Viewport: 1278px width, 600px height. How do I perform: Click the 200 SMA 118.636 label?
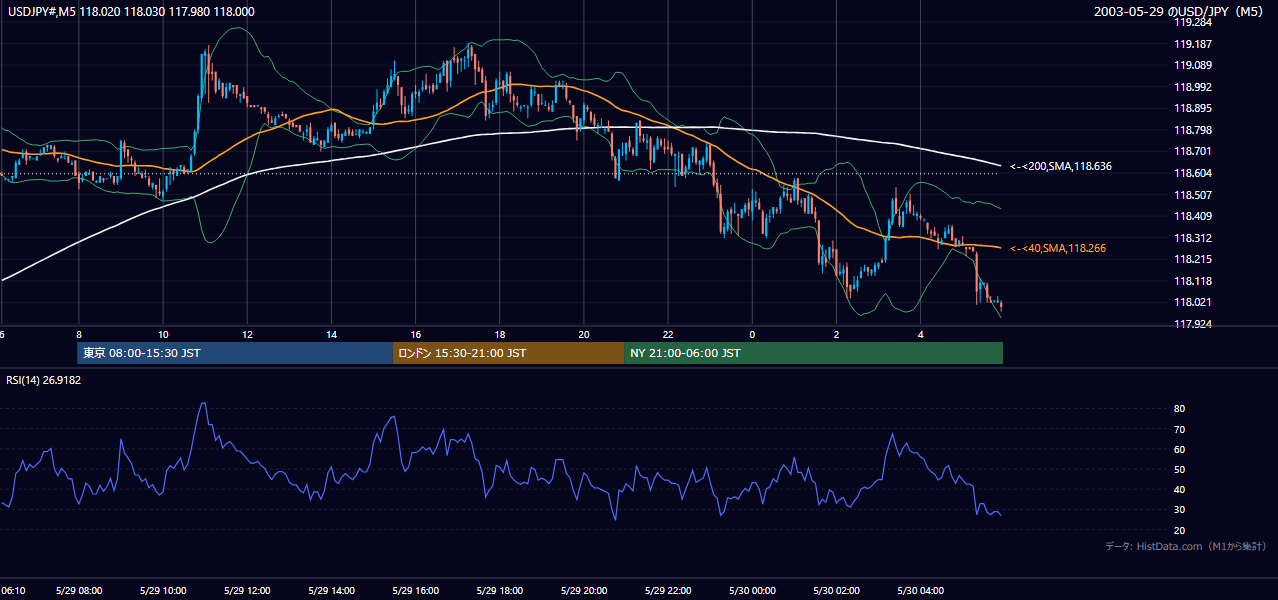(x=1060, y=166)
